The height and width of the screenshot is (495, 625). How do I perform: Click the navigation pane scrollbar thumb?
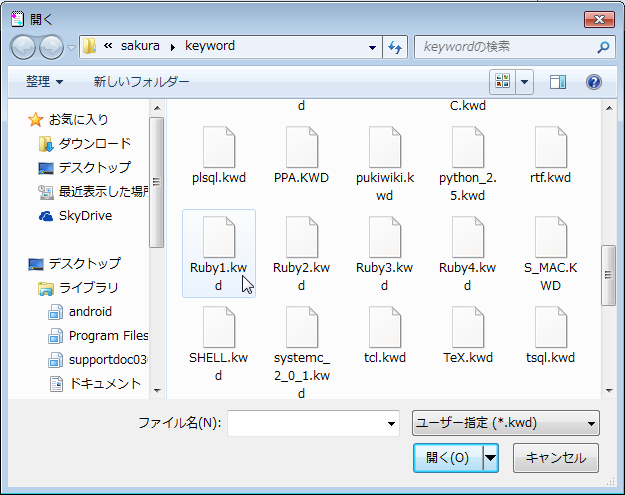[x=157, y=182]
